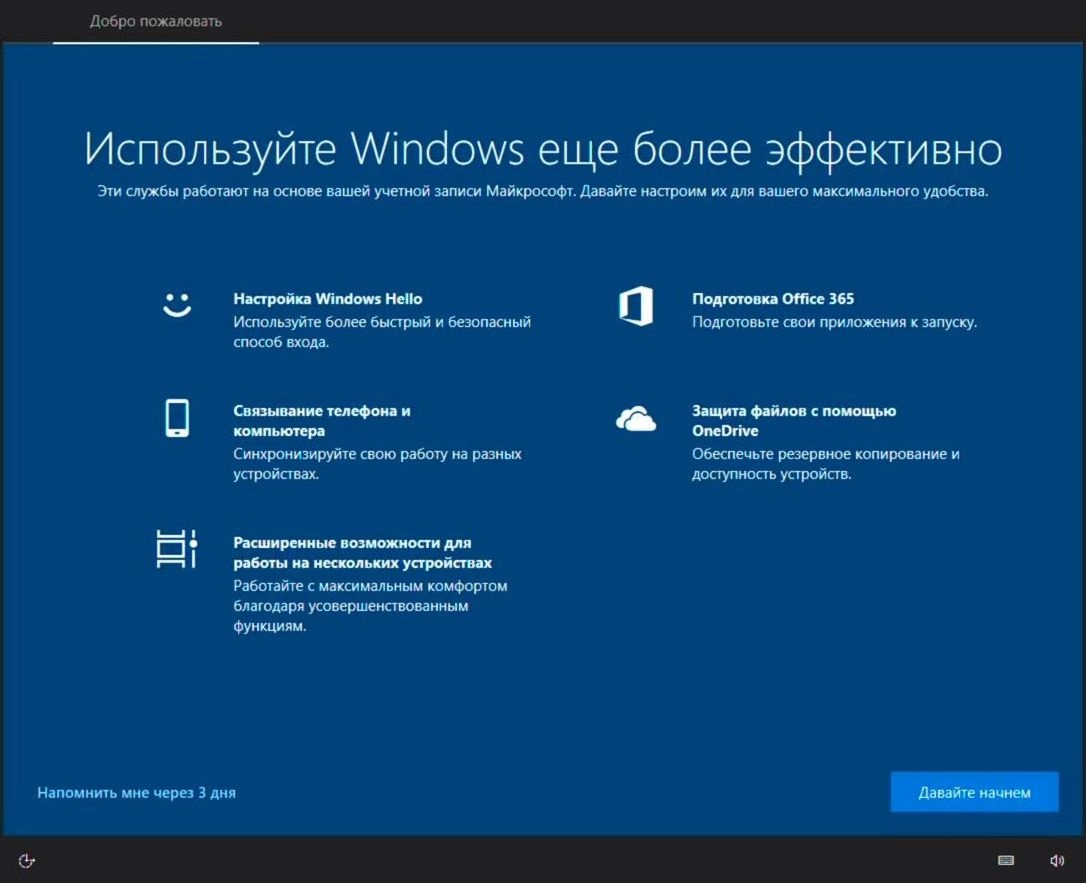Click the "Подготовьте свои приложения к запуску" text
The image size is (1086, 883).
tap(834, 322)
